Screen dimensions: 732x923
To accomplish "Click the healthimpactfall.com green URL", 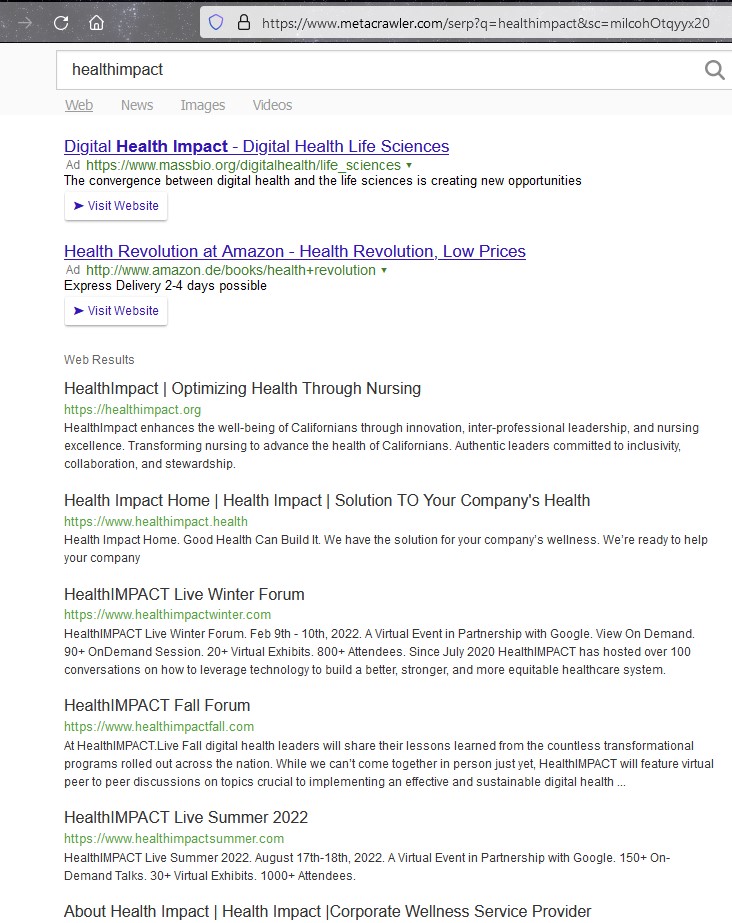I will pos(159,726).
